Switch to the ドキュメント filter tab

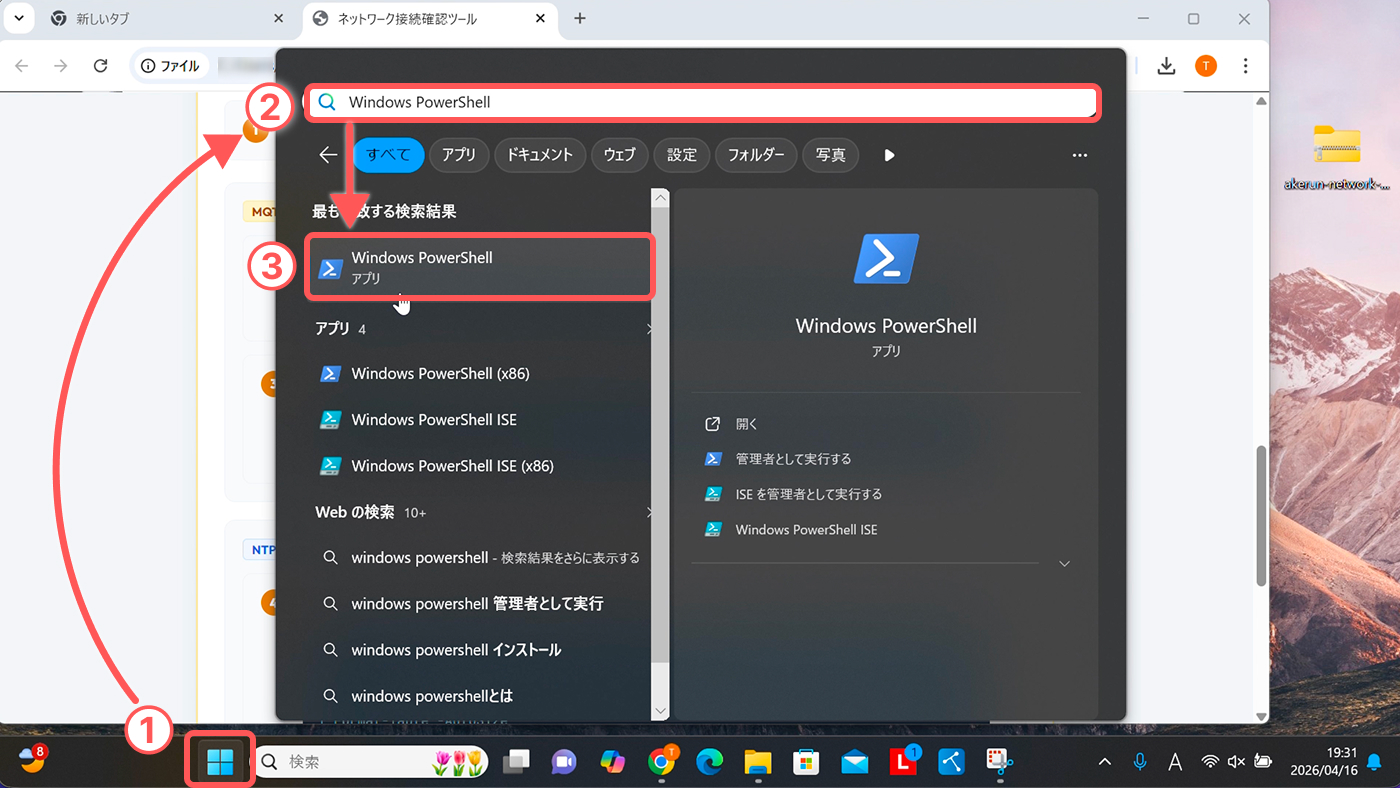tap(540, 155)
